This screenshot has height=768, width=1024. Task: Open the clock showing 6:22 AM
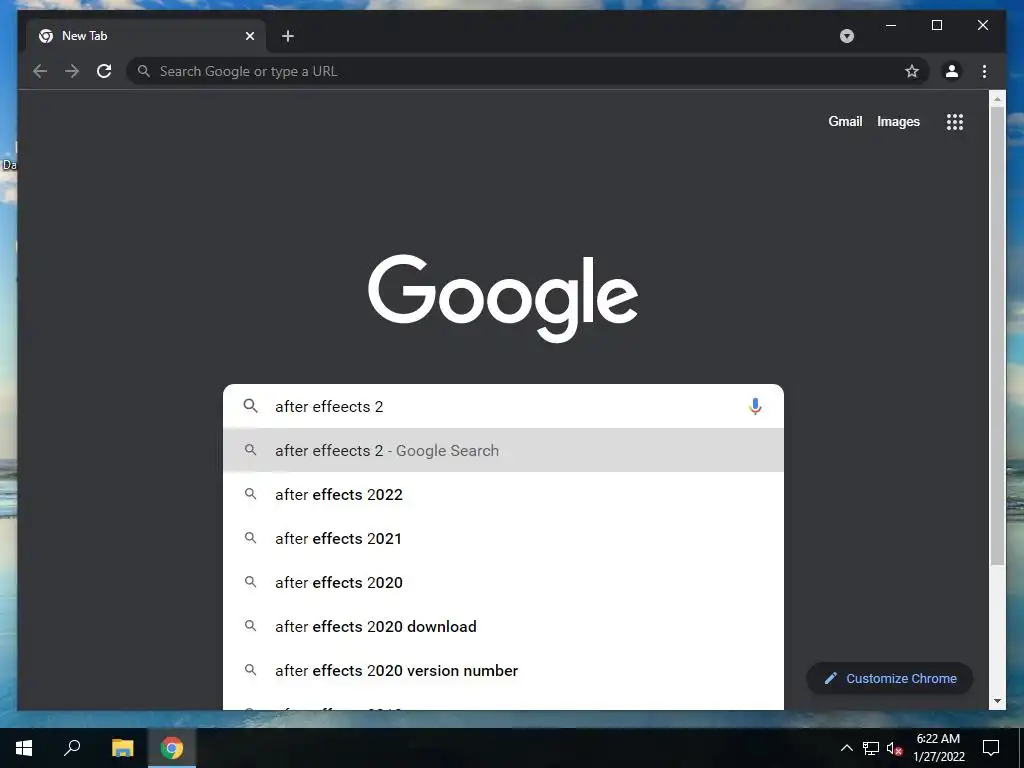(938, 748)
